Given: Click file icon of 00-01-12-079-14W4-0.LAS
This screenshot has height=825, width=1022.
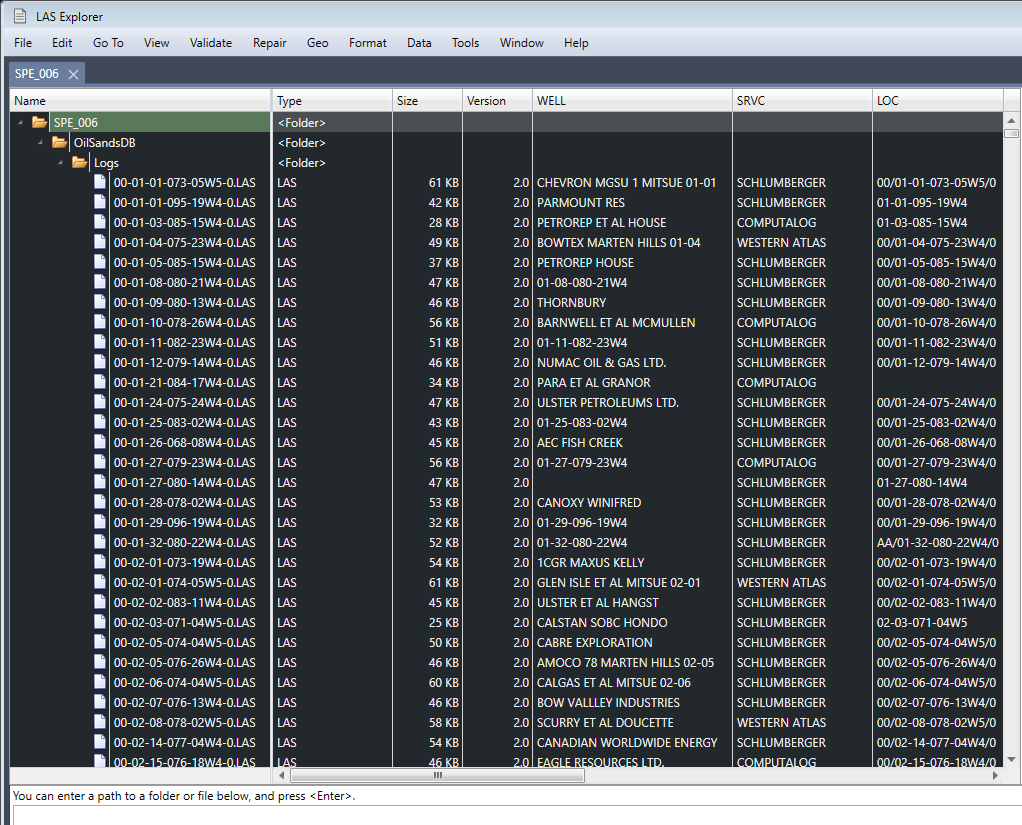Looking at the screenshot, I should pyautogui.click(x=100, y=362).
